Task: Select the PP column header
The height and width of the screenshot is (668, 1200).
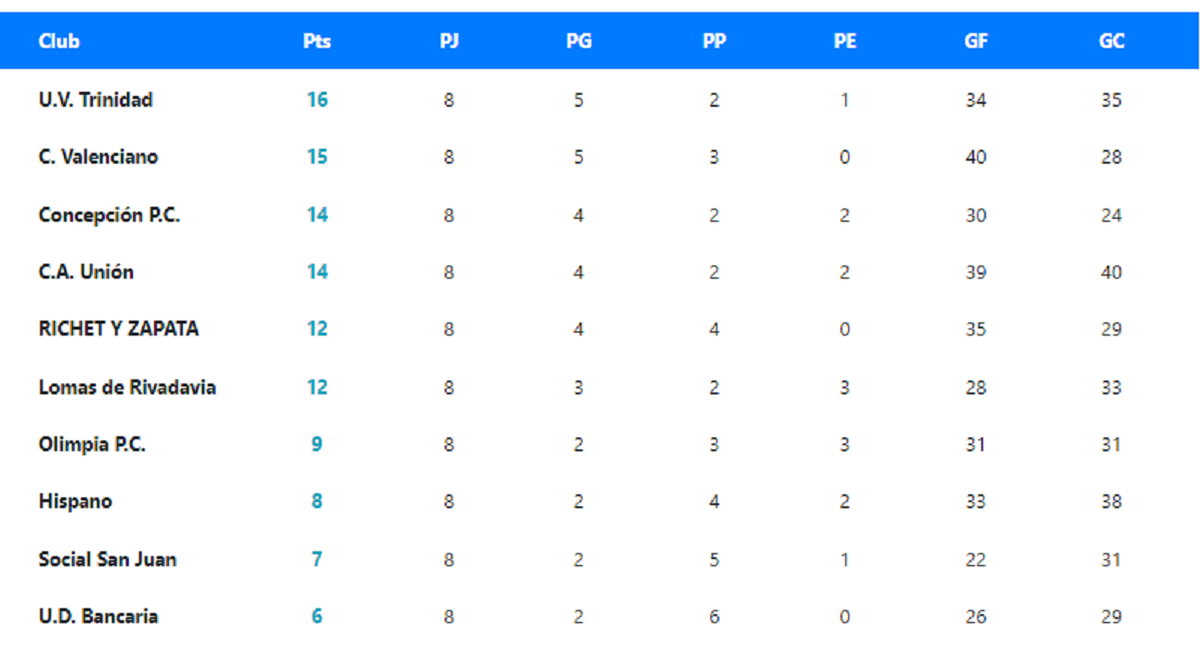Action: (x=714, y=41)
